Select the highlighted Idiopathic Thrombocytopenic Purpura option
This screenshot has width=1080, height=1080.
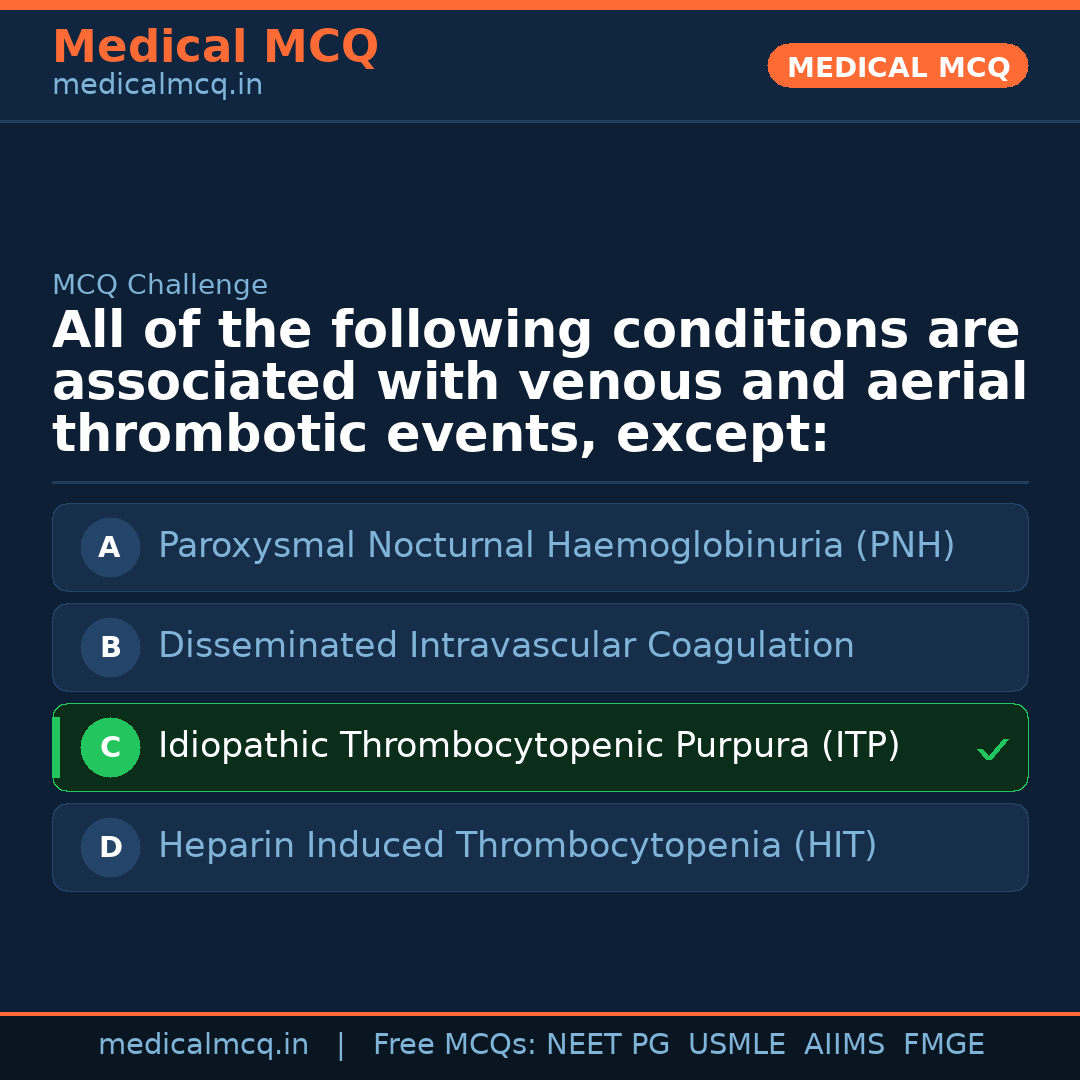tap(528, 746)
